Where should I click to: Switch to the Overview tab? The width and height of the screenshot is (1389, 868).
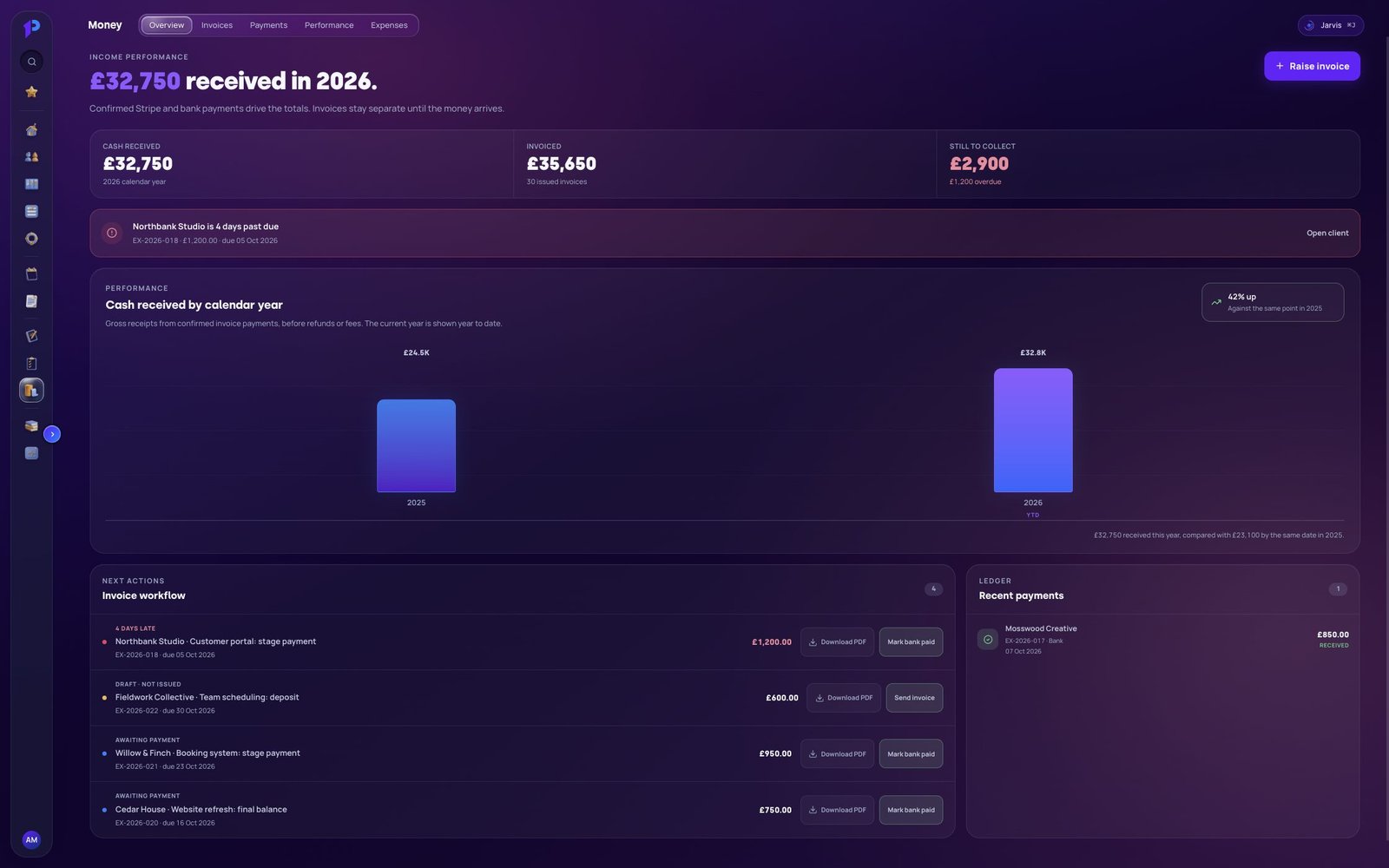(167, 25)
